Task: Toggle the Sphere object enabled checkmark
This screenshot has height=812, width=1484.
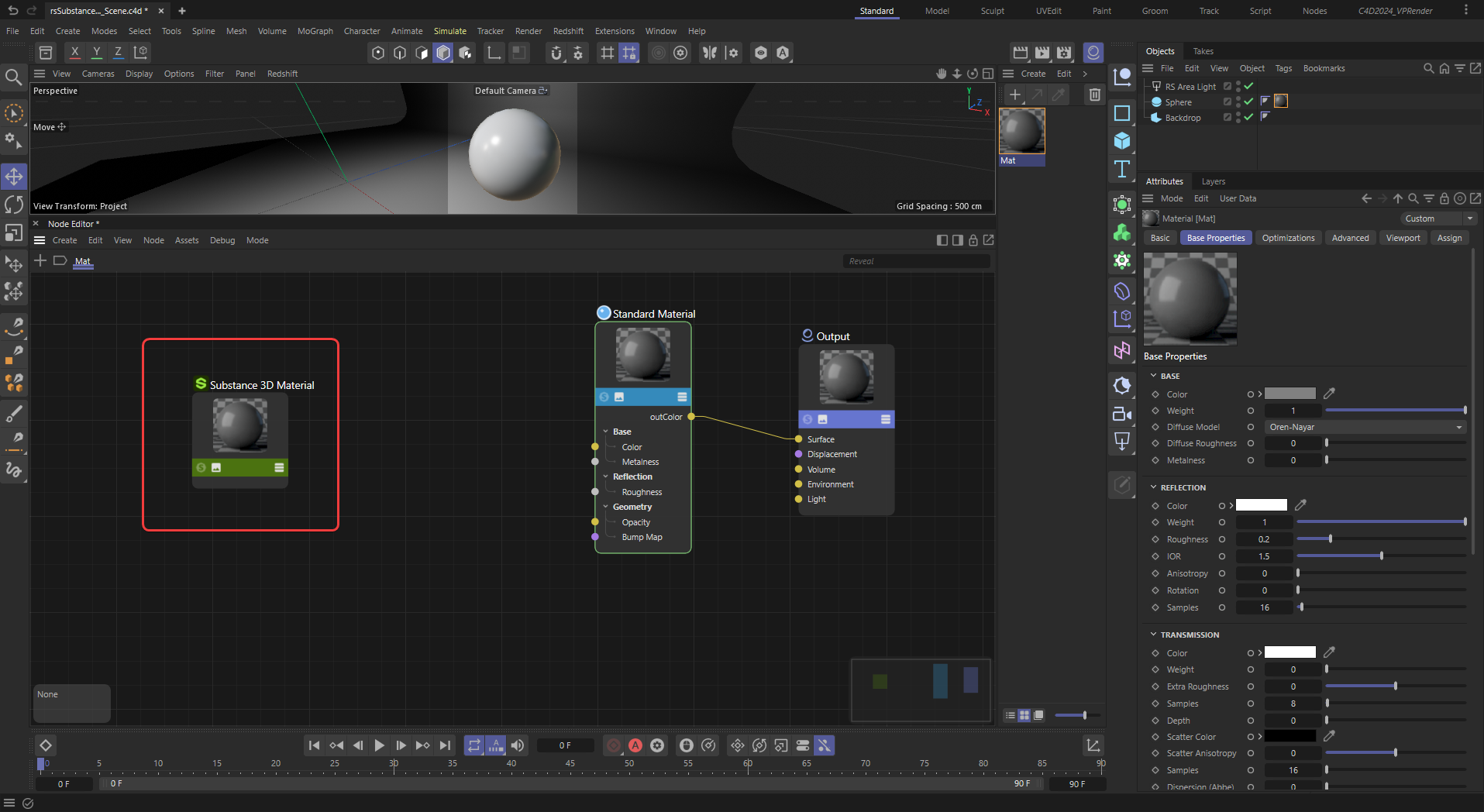Action: 1248,102
